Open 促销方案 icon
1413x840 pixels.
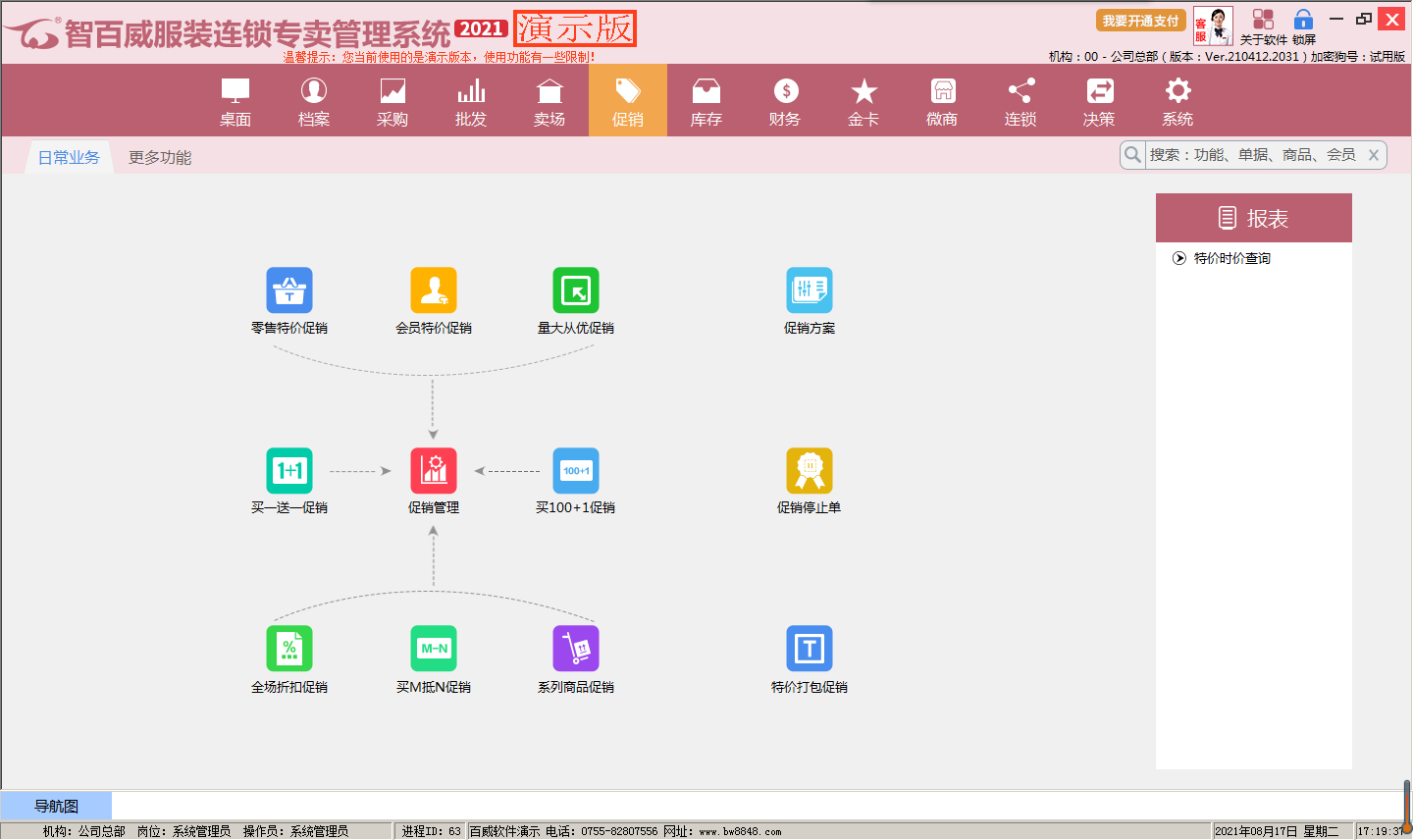(x=810, y=290)
